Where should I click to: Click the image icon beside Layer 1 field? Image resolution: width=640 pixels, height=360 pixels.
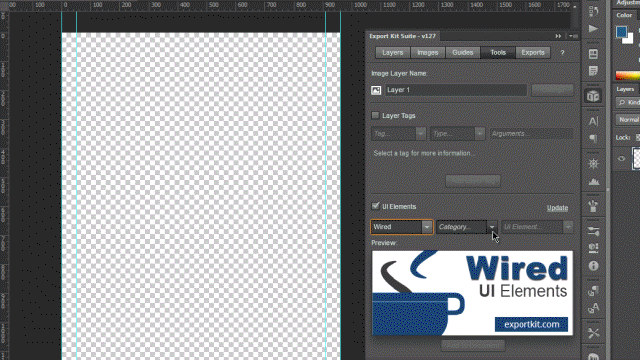pos(376,90)
